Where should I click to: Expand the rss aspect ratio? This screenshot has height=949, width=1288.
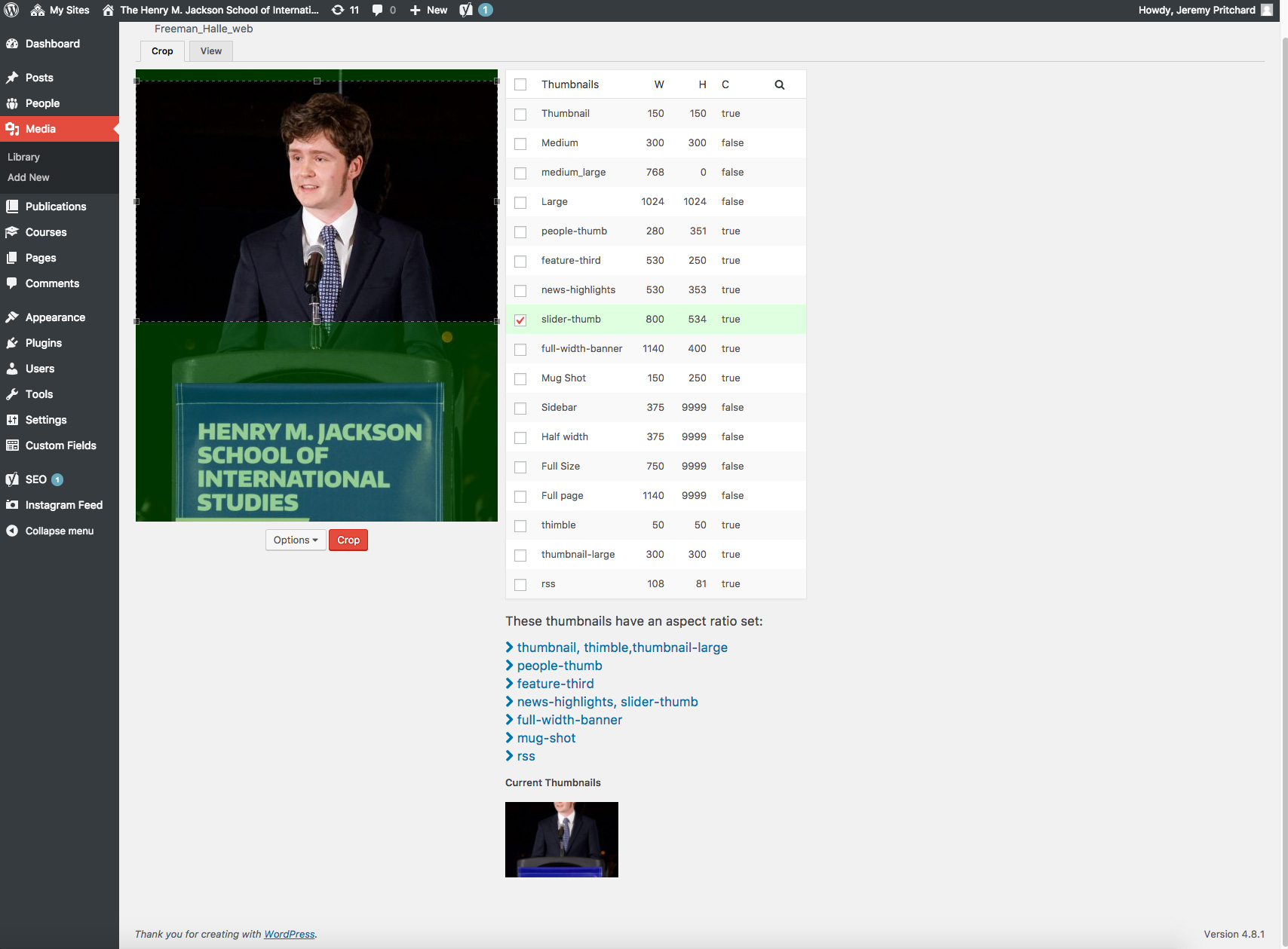click(x=520, y=756)
